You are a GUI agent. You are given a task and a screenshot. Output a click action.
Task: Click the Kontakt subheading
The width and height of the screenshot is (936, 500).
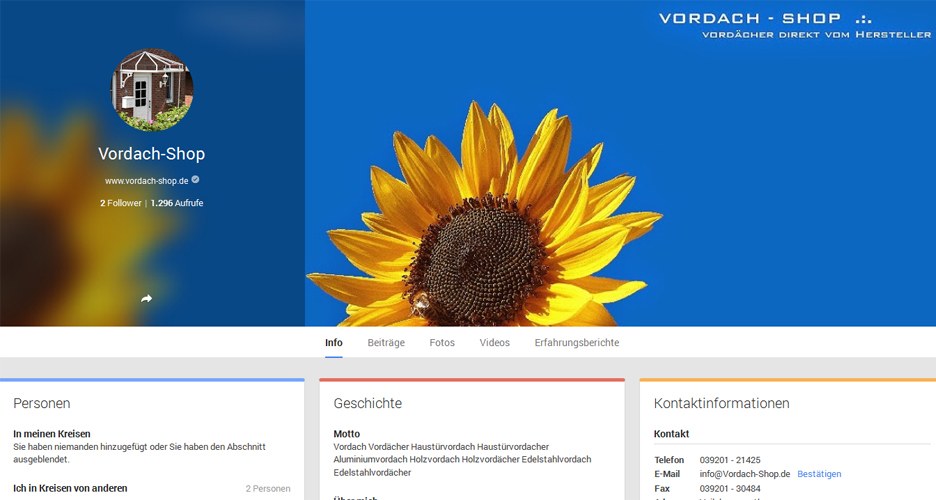672,434
